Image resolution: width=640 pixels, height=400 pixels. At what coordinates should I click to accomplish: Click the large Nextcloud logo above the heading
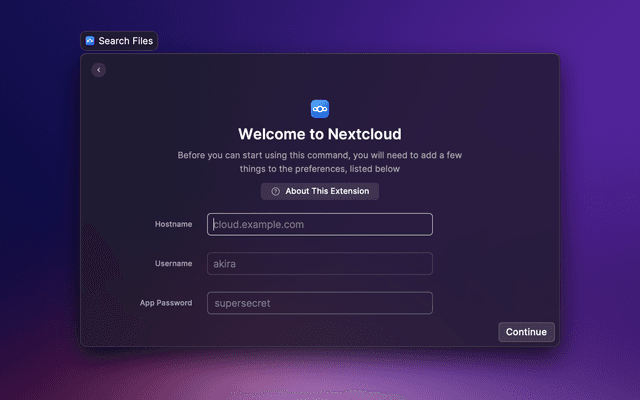click(320, 108)
